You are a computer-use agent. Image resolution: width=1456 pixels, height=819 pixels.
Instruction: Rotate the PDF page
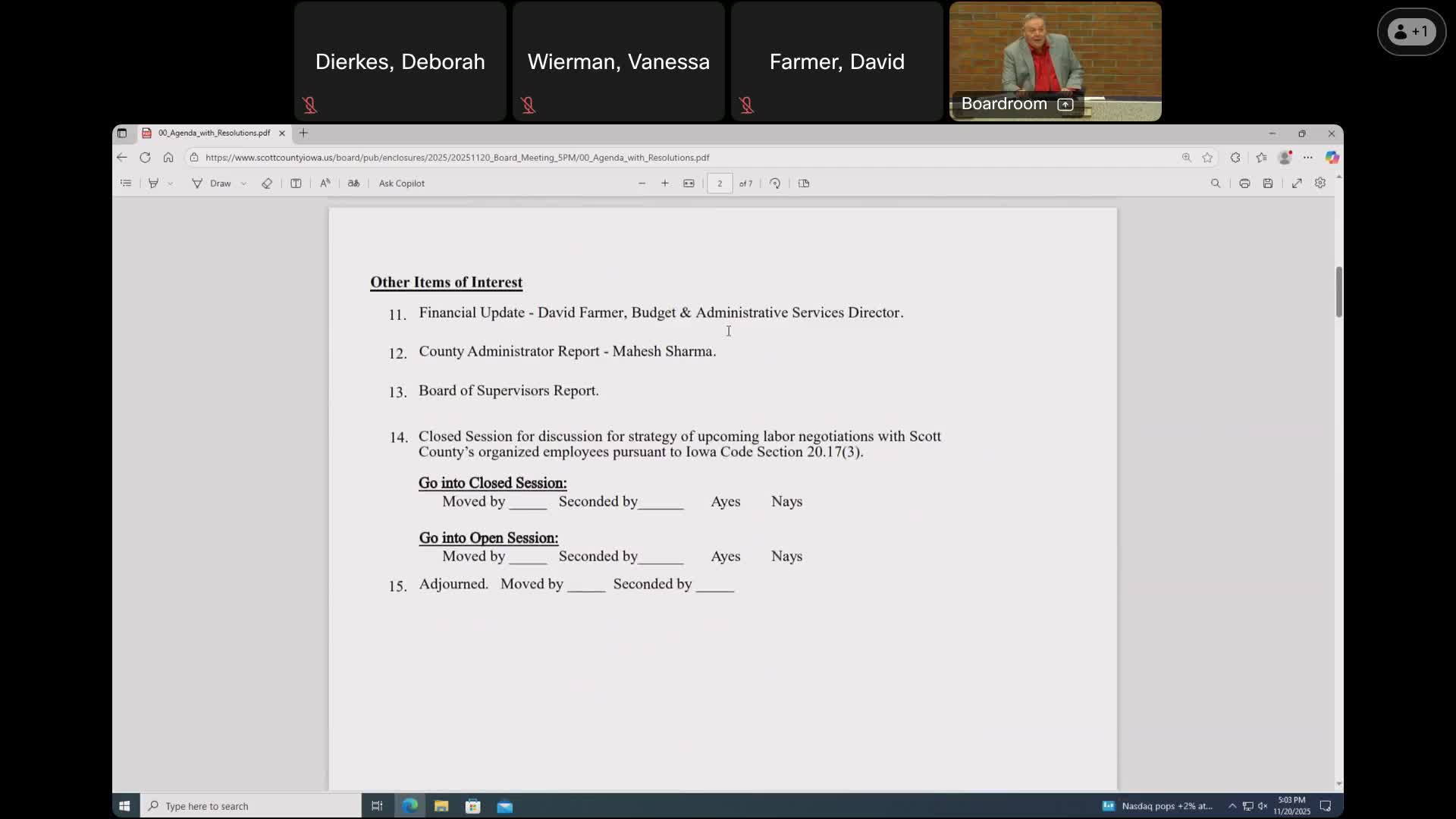(775, 184)
